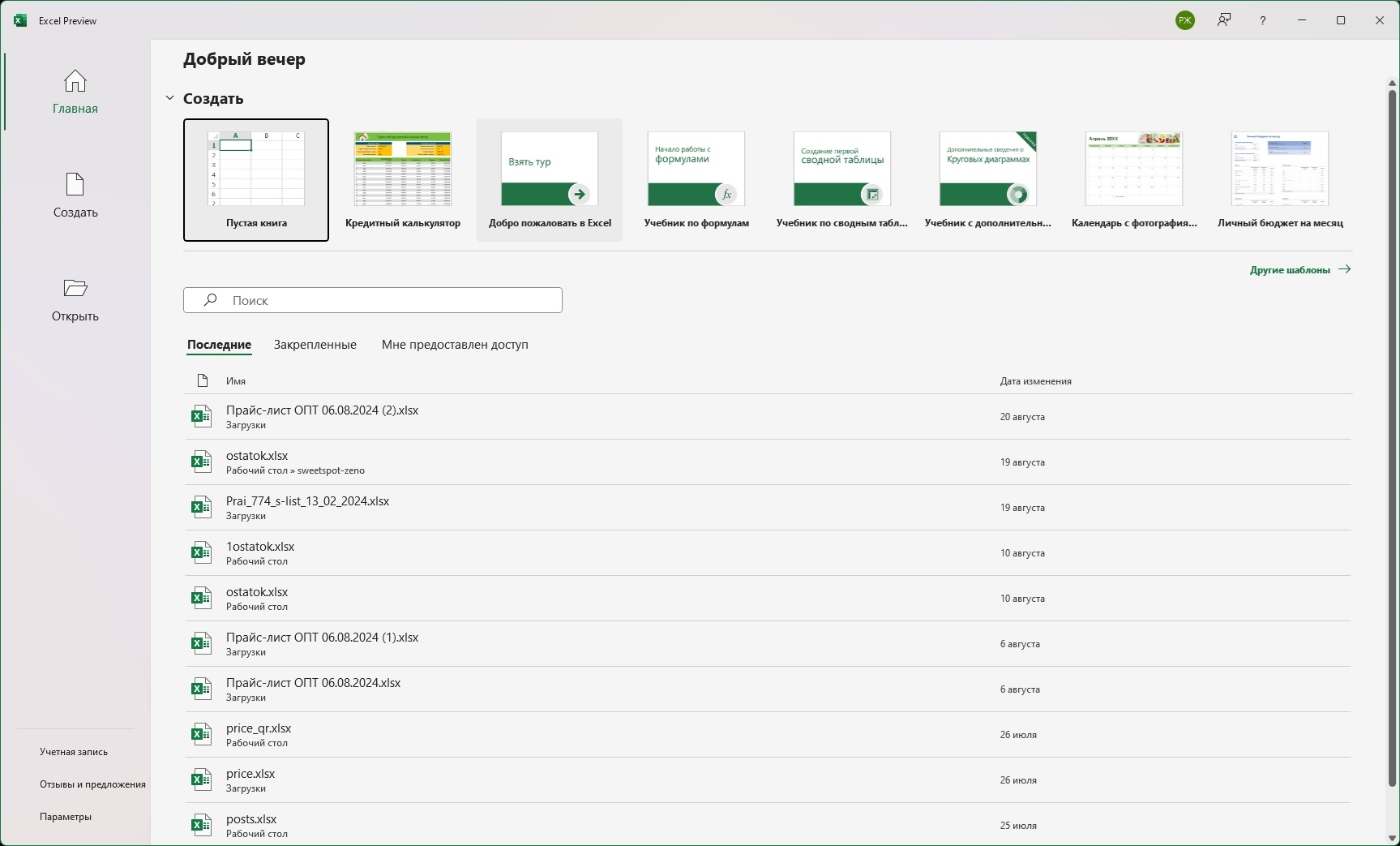Open Help question mark icon
This screenshot has width=1400, height=846.
pyautogui.click(x=1263, y=20)
